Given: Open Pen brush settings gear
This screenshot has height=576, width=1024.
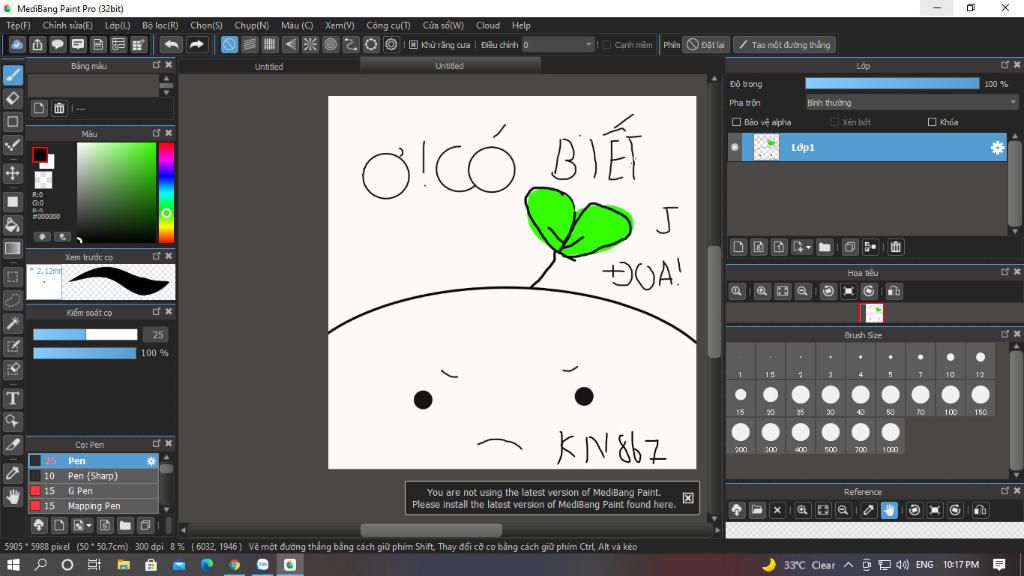Looking at the screenshot, I should [152, 461].
